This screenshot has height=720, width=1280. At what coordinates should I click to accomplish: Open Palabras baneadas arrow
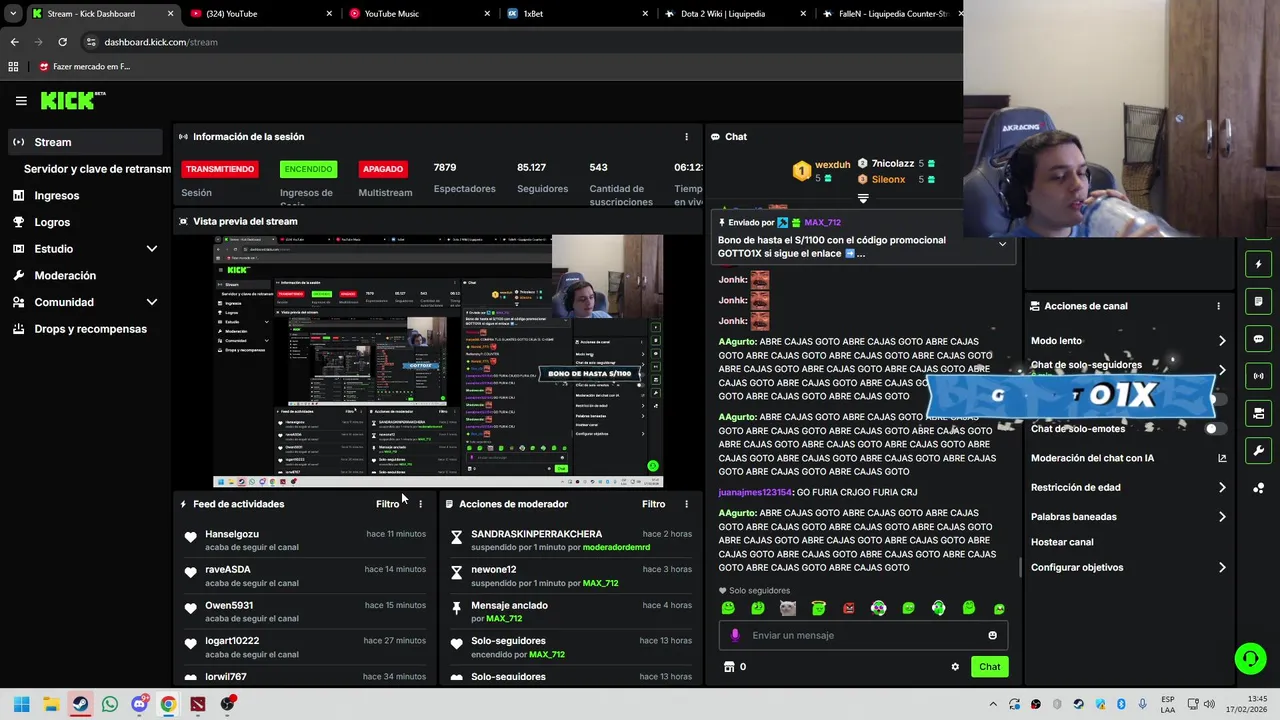coord(1222,517)
